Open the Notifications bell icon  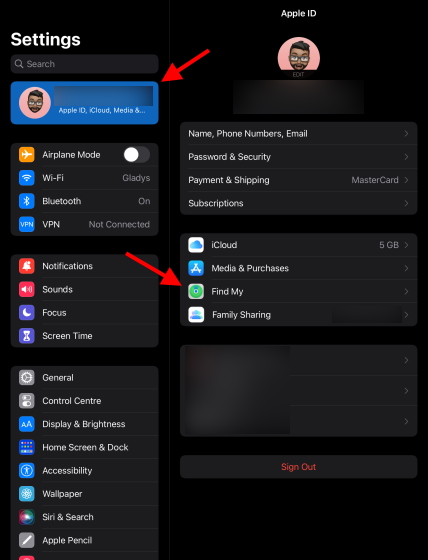tap(27, 266)
